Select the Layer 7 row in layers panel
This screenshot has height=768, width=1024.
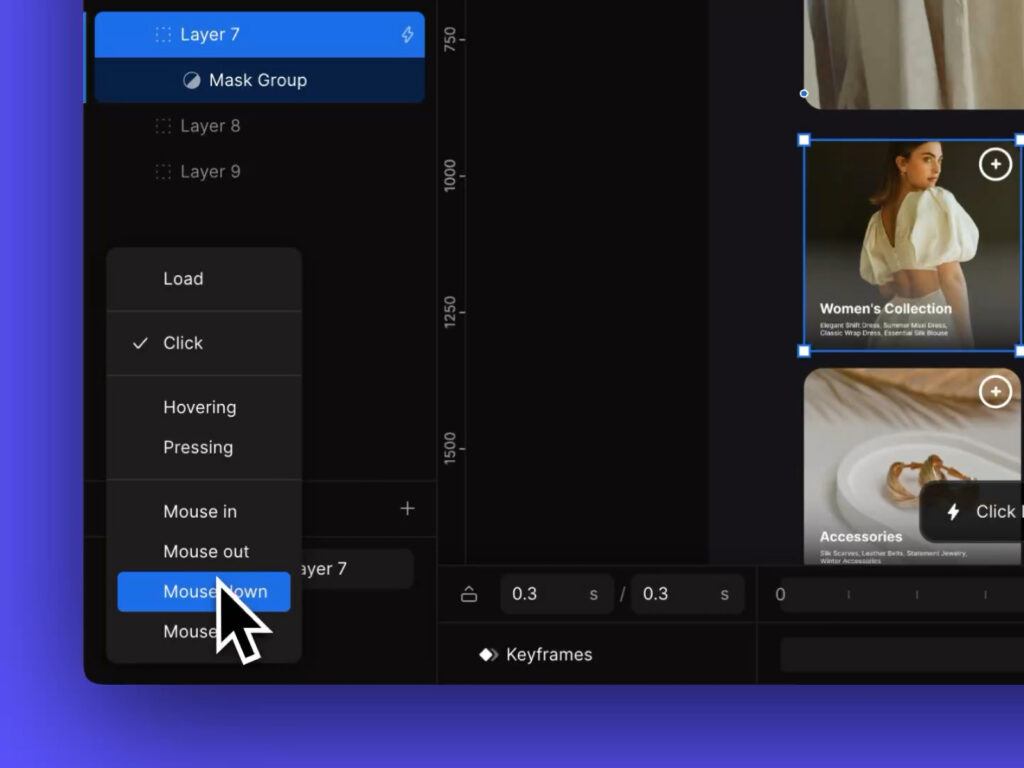(260, 35)
